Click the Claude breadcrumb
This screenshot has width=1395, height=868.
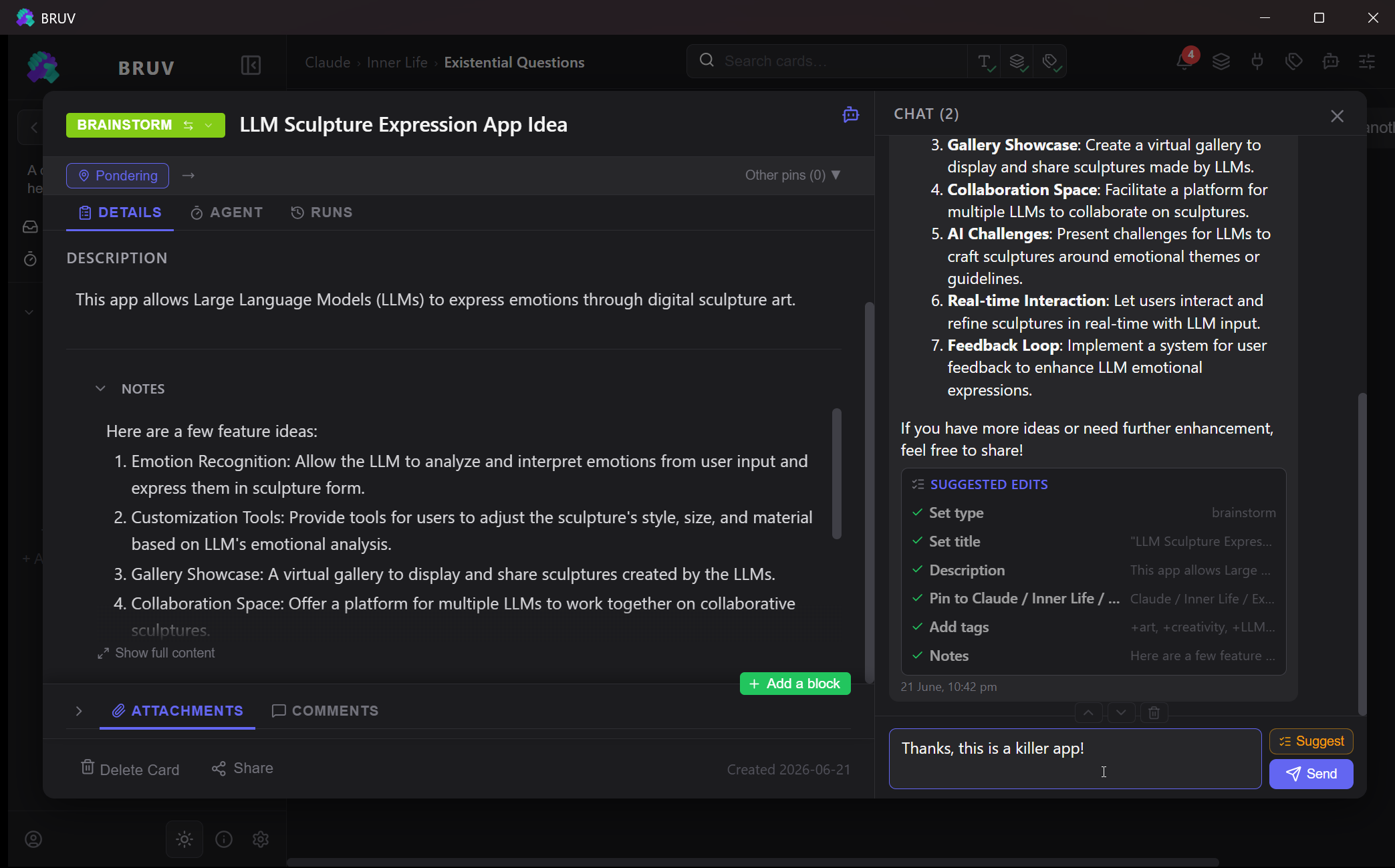pyautogui.click(x=328, y=62)
